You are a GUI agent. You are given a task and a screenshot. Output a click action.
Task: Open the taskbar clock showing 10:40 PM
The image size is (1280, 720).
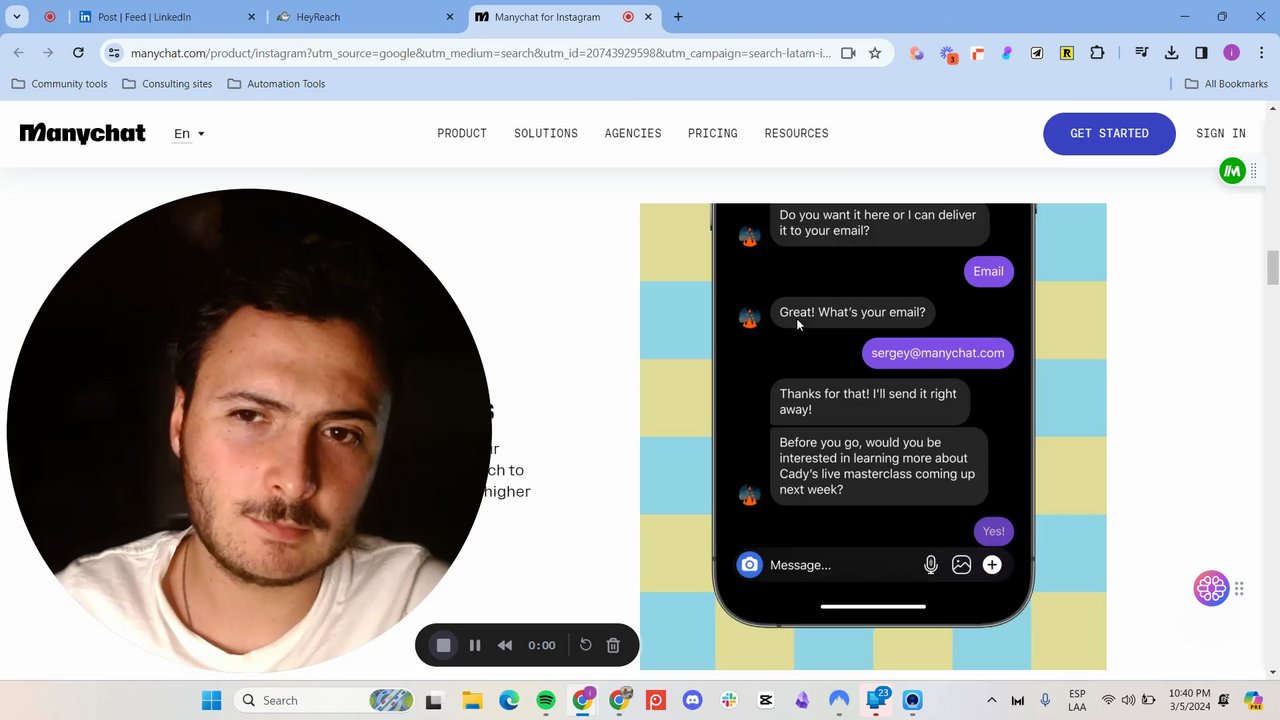pos(1189,700)
